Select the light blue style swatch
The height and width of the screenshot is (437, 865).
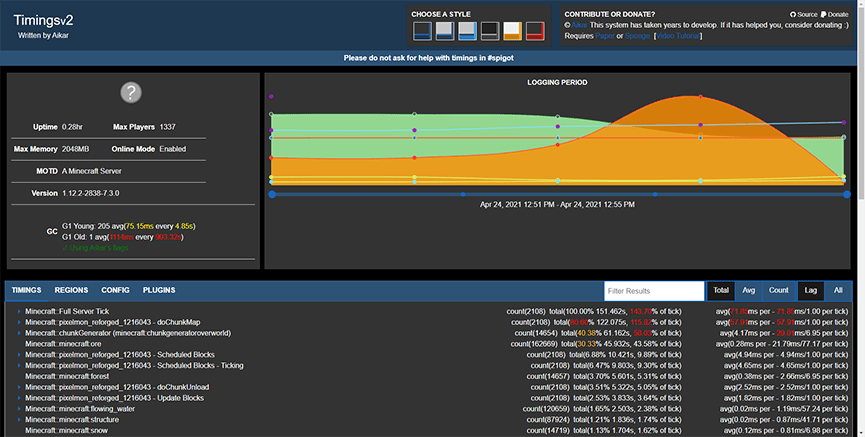[x=467, y=31]
